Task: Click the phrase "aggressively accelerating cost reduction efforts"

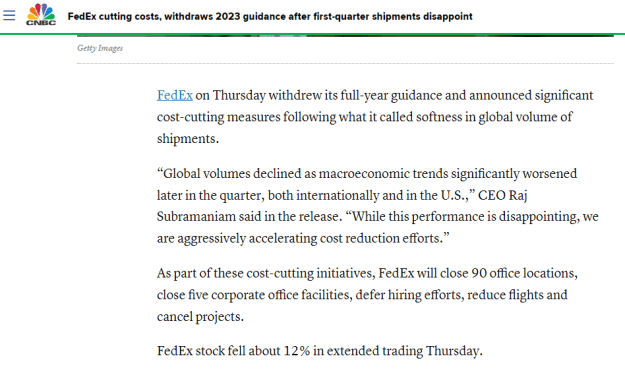Action: click(310, 238)
